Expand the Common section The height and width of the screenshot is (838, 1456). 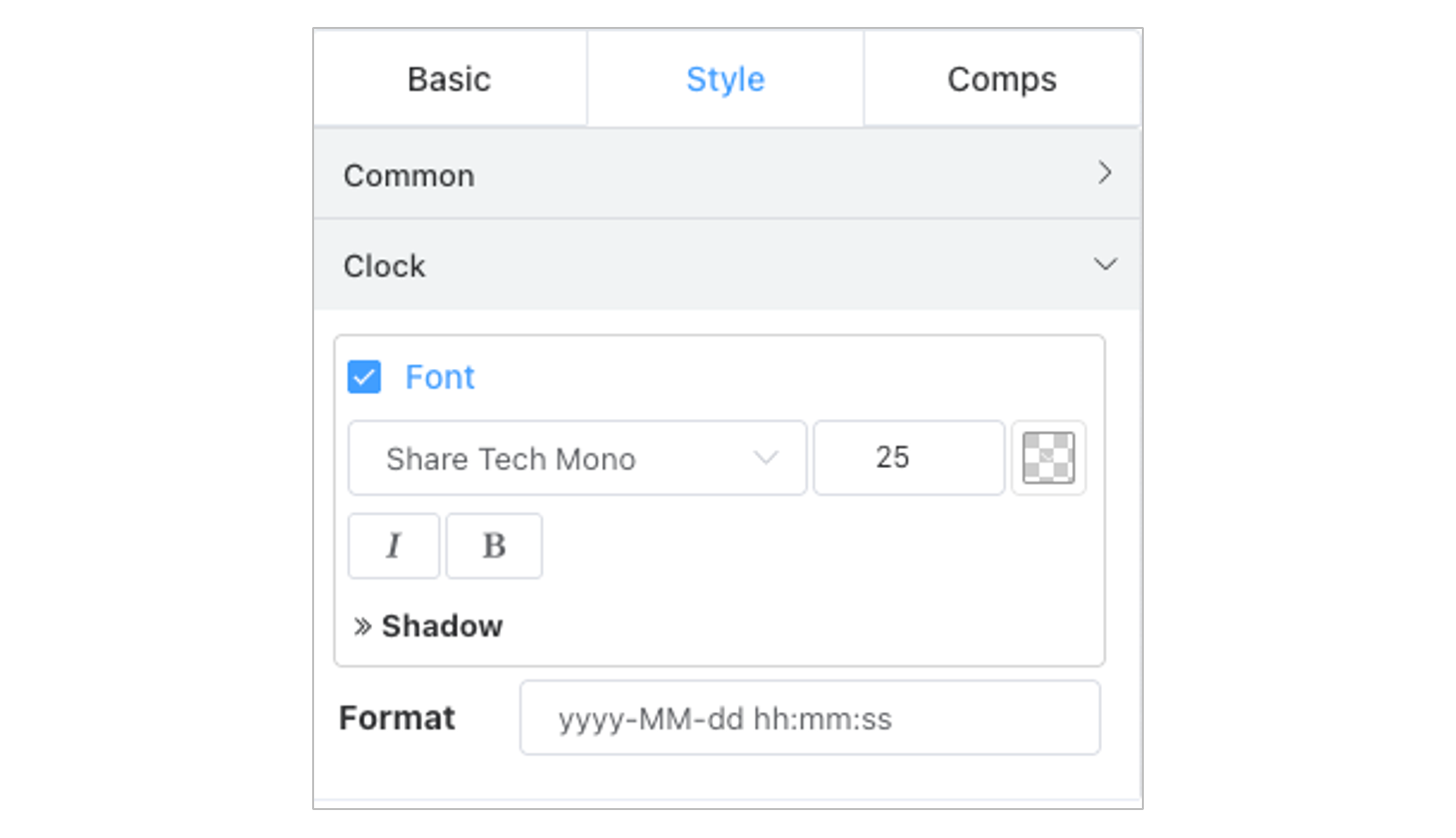click(727, 175)
